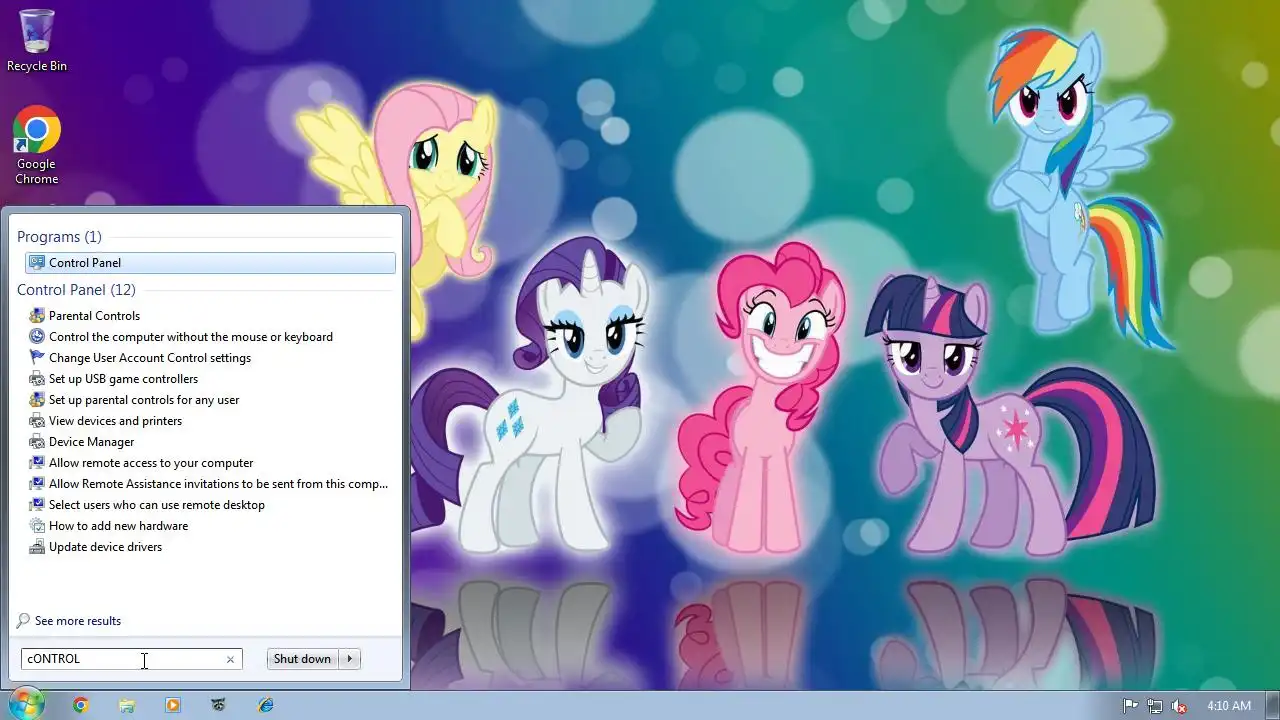Viewport: 1280px width, 720px height.
Task: Click the Parental Controls icon
Action: pyautogui.click(x=37, y=316)
